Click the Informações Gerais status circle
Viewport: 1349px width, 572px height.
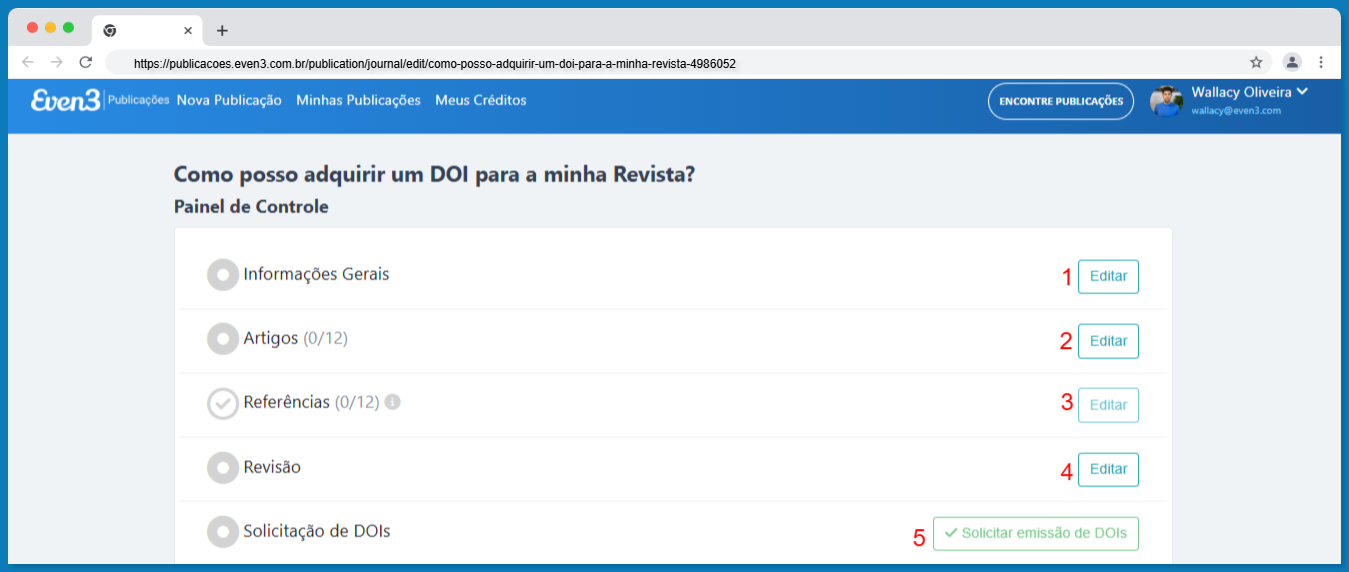pos(222,275)
